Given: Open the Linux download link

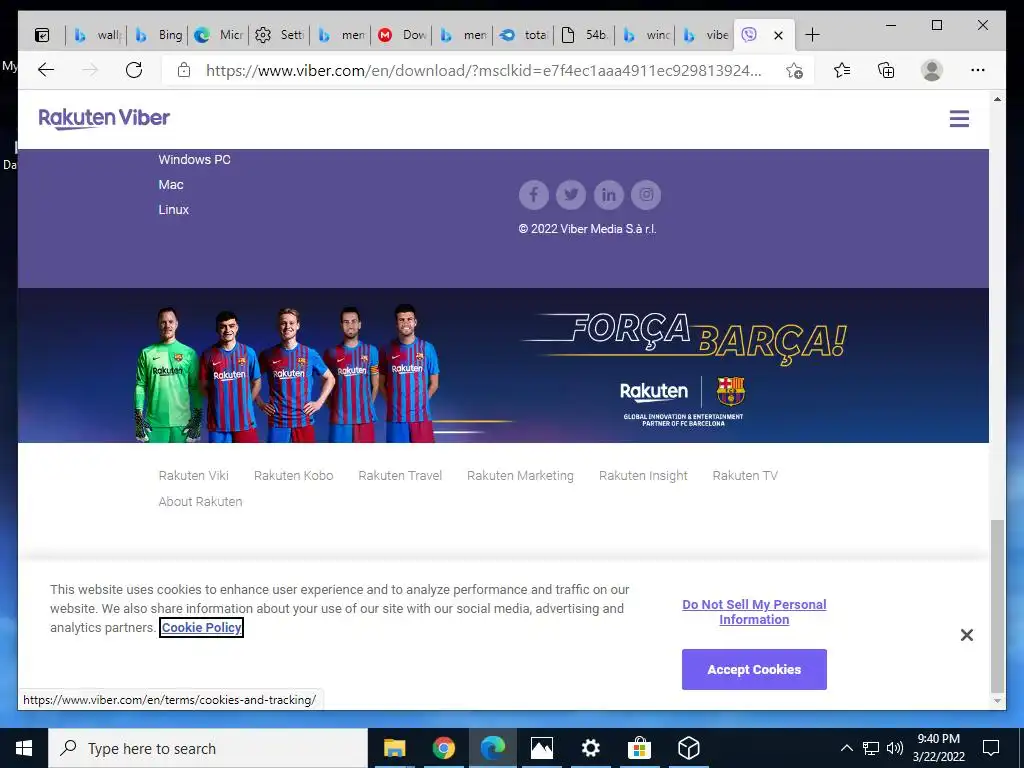Looking at the screenshot, I should [173, 210].
